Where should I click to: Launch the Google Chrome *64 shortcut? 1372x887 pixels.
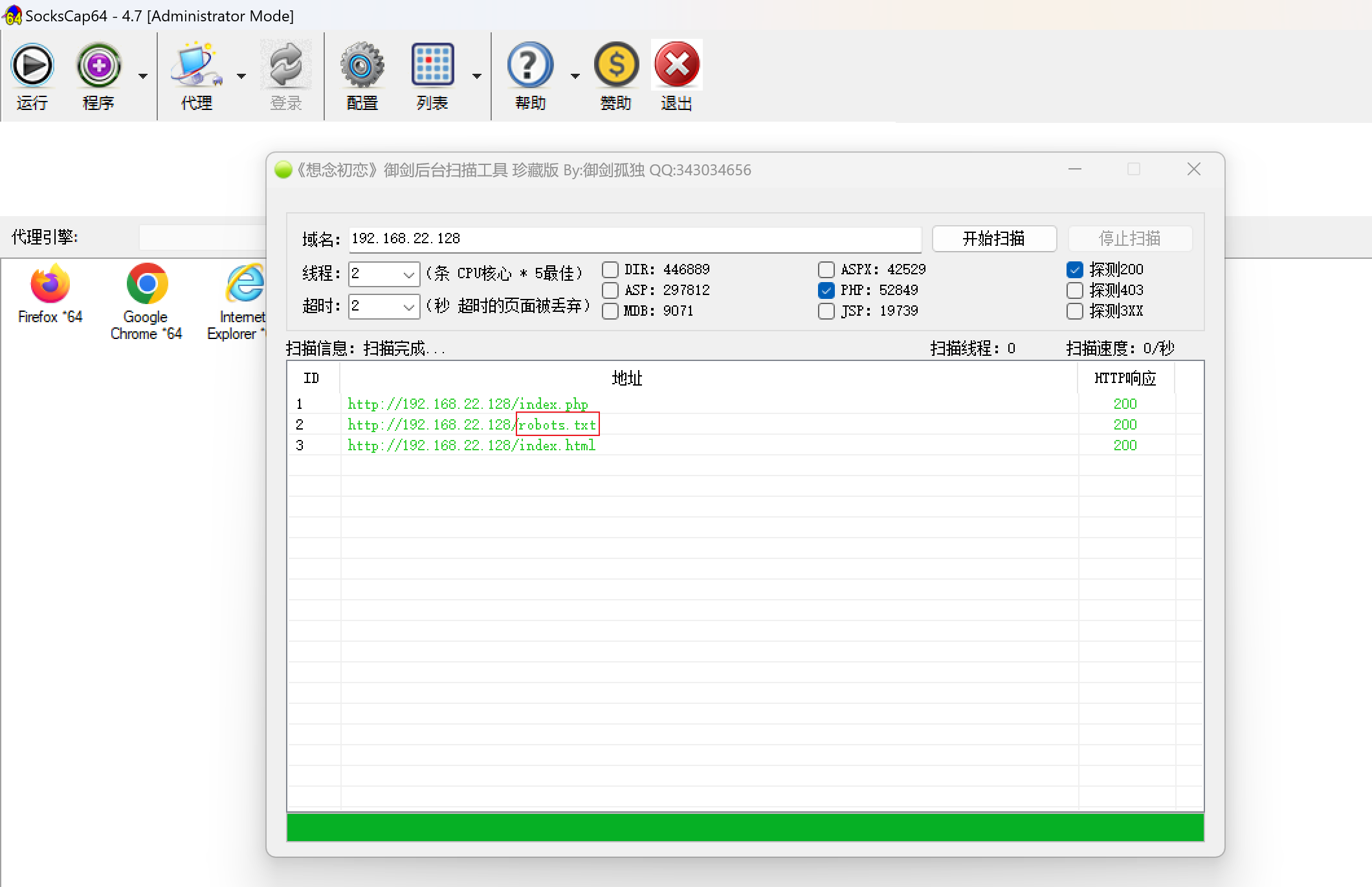click(147, 285)
